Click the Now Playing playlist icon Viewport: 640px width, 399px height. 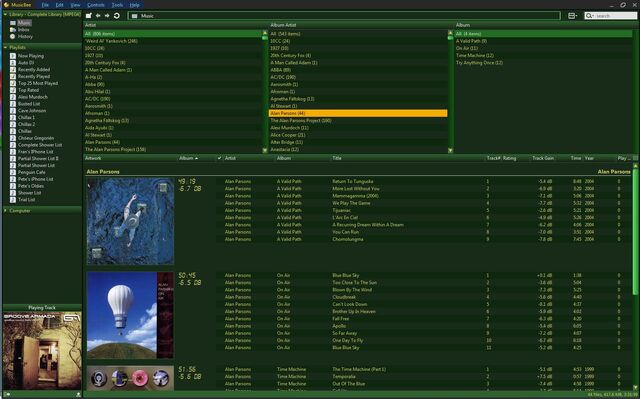(13, 56)
